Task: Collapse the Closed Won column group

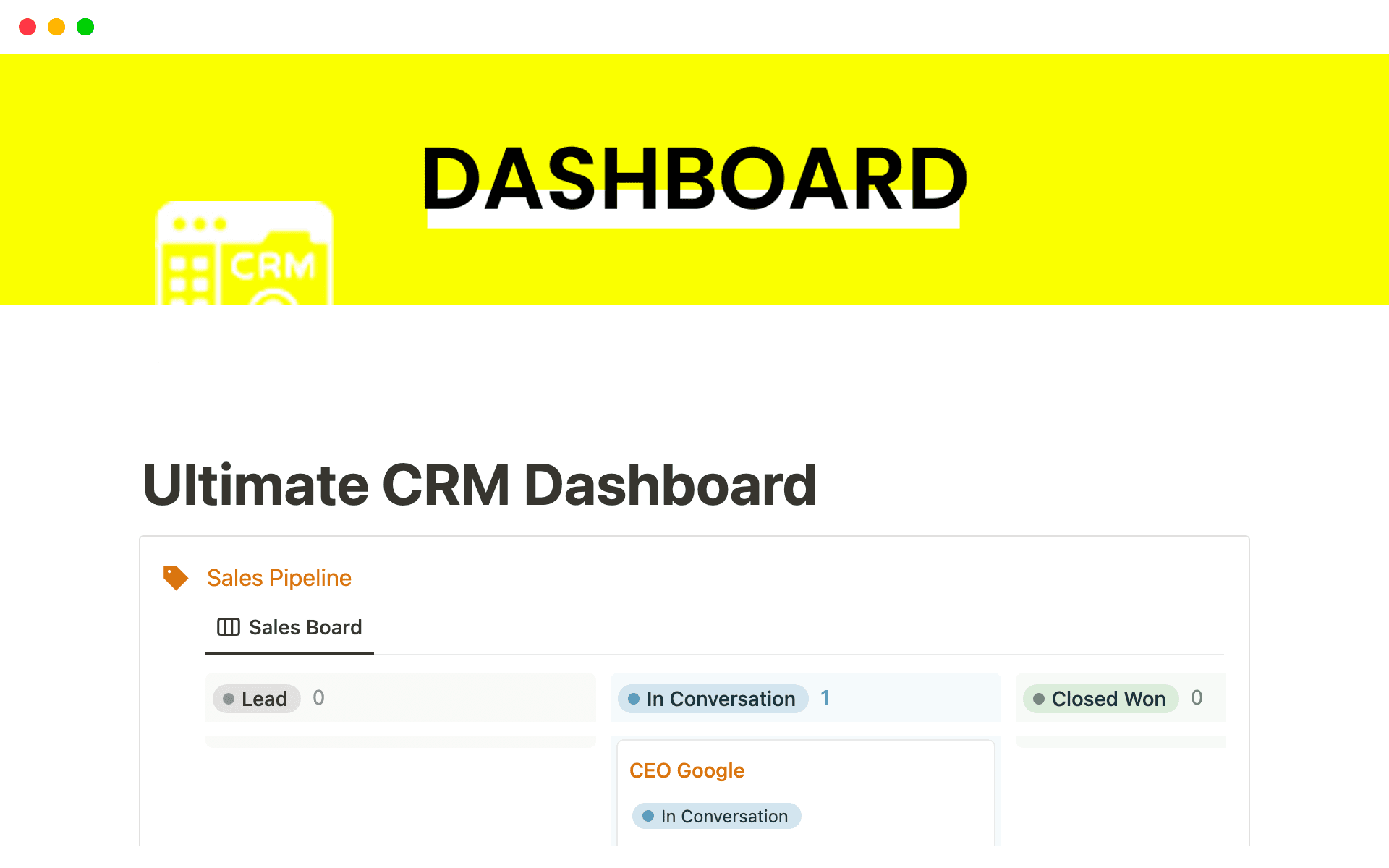Action: 1100,699
